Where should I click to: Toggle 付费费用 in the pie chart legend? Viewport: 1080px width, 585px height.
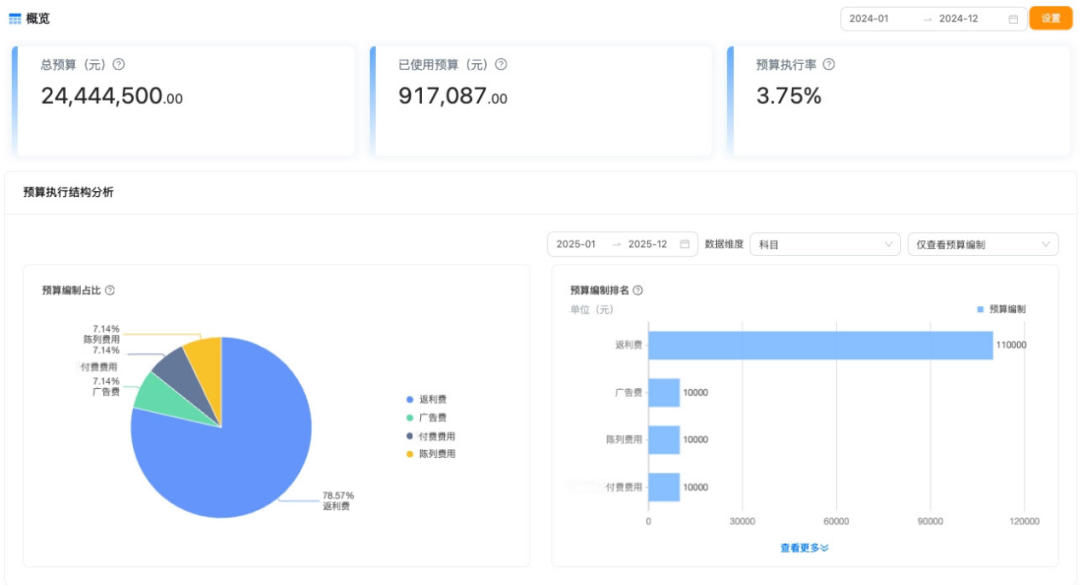pyautogui.click(x=430, y=436)
